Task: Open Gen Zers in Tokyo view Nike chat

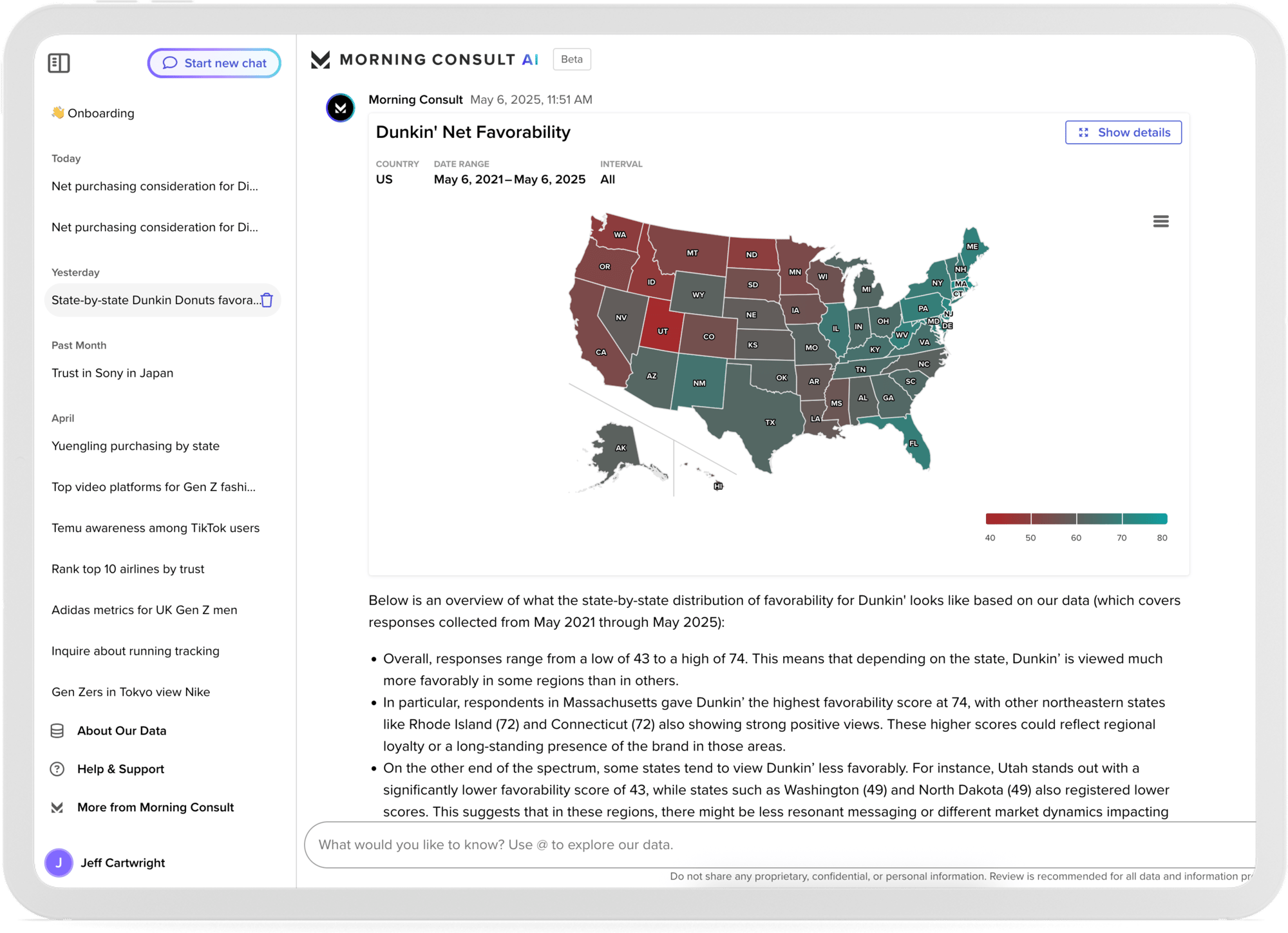Action: [131, 692]
